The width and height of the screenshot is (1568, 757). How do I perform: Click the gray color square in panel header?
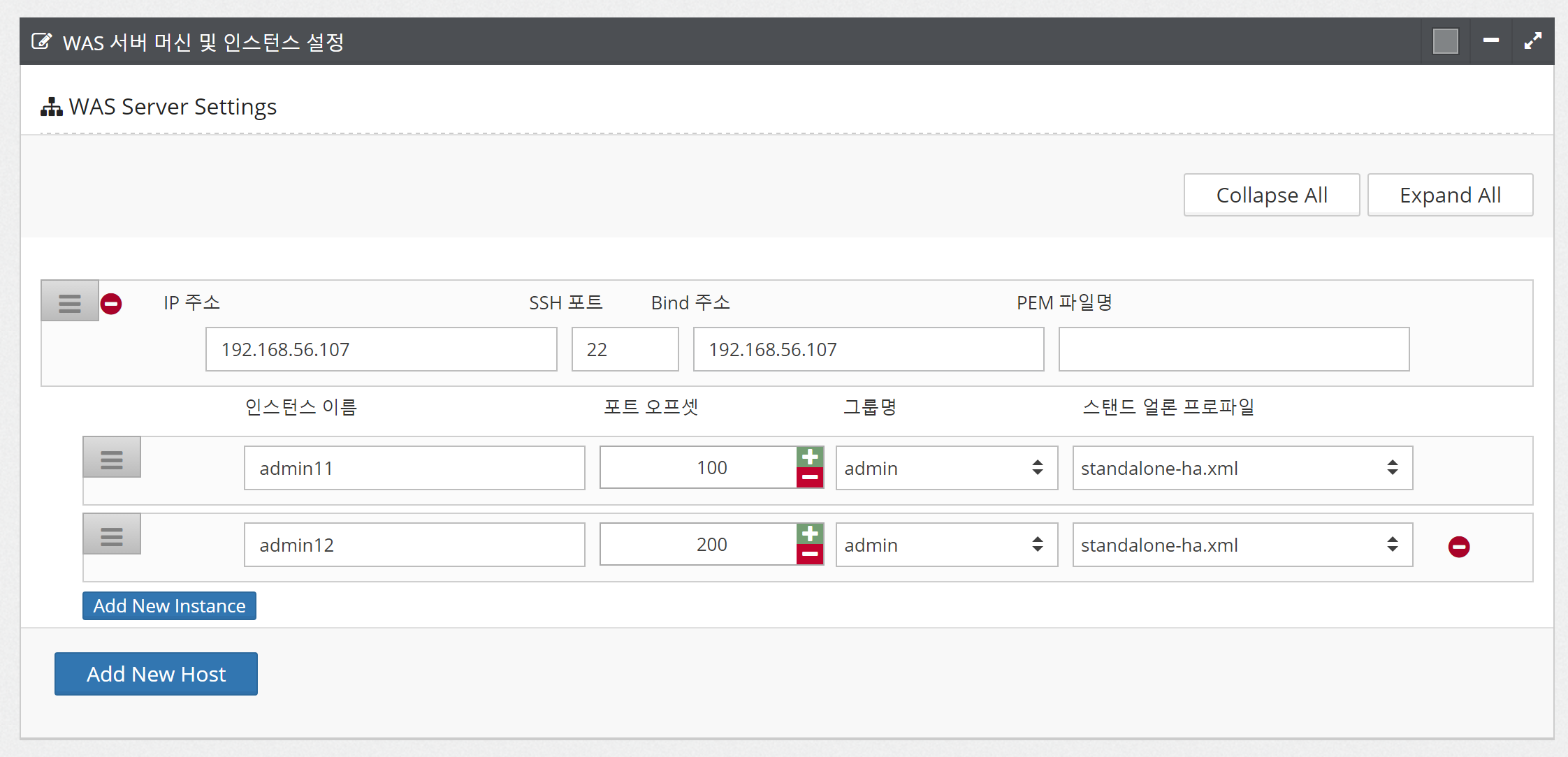click(1445, 41)
